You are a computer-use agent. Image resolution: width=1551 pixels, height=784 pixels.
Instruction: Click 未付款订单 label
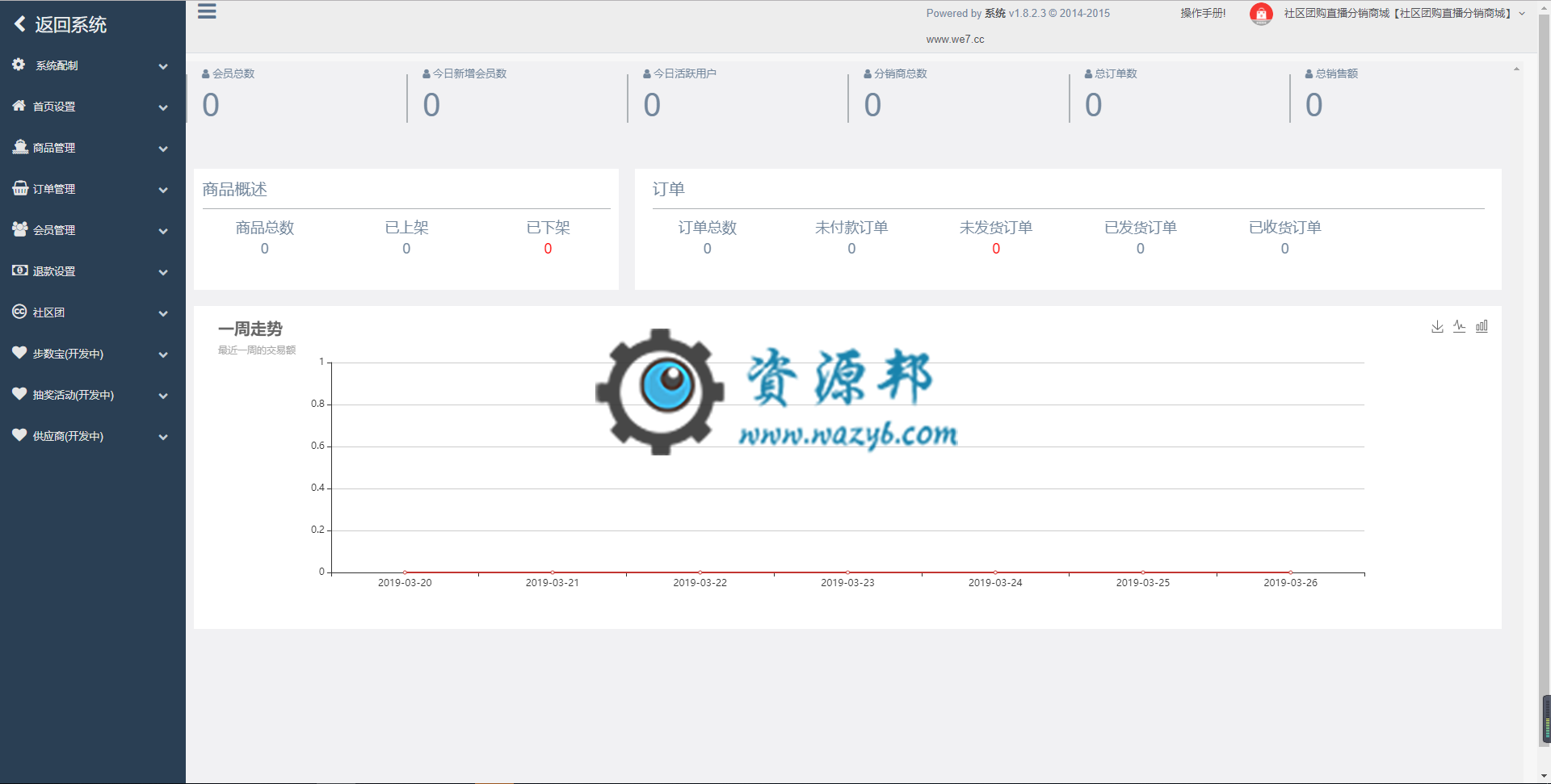(x=851, y=228)
